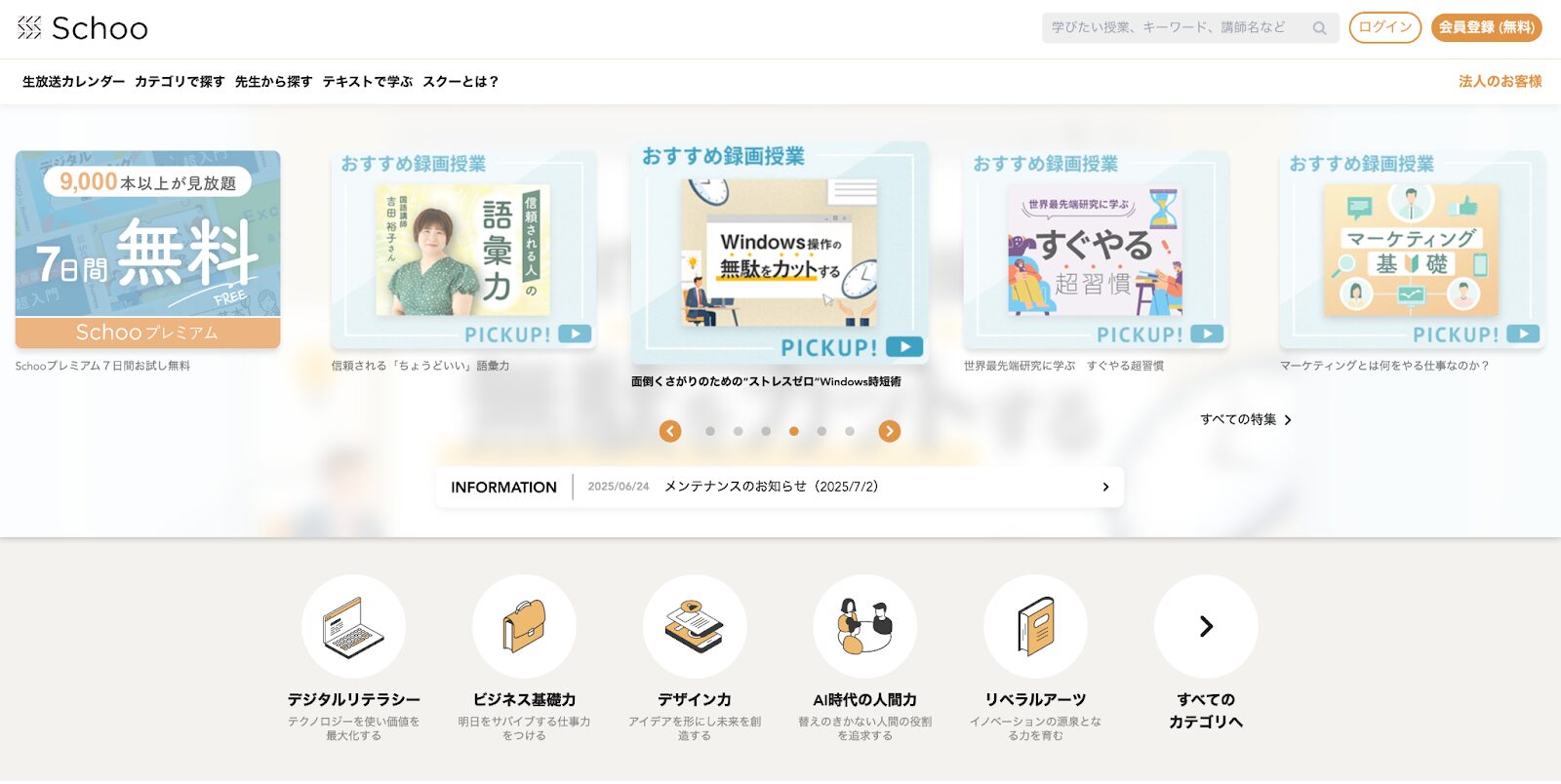Image resolution: width=1561 pixels, height=784 pixels.
Task: Click the PICKUP play icon on すぐやる card
Action: [x=1207, y=334]
